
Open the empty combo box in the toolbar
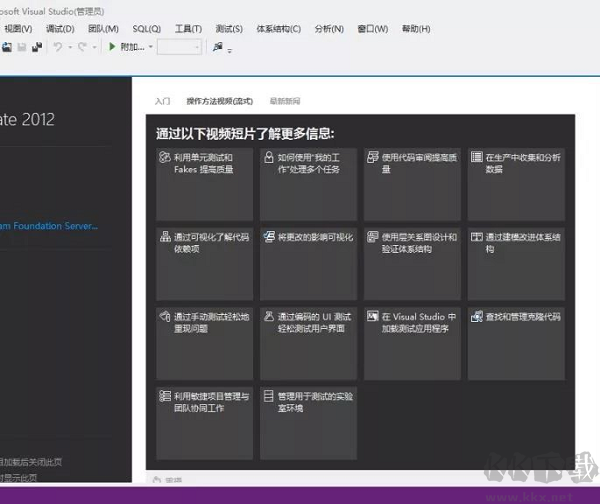(x=179, y=47)
